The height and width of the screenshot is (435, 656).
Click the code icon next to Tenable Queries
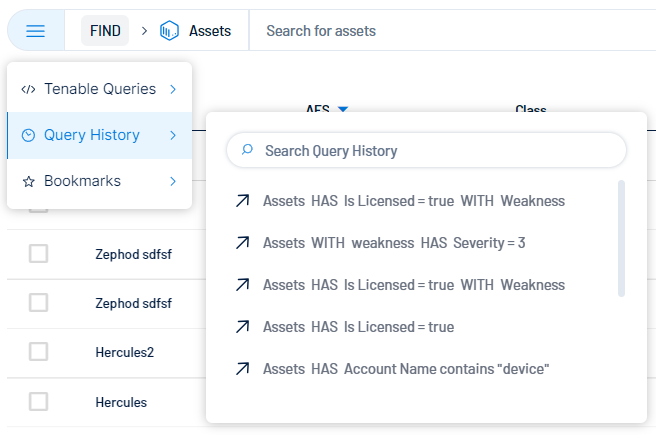click(x=28, y=89)
